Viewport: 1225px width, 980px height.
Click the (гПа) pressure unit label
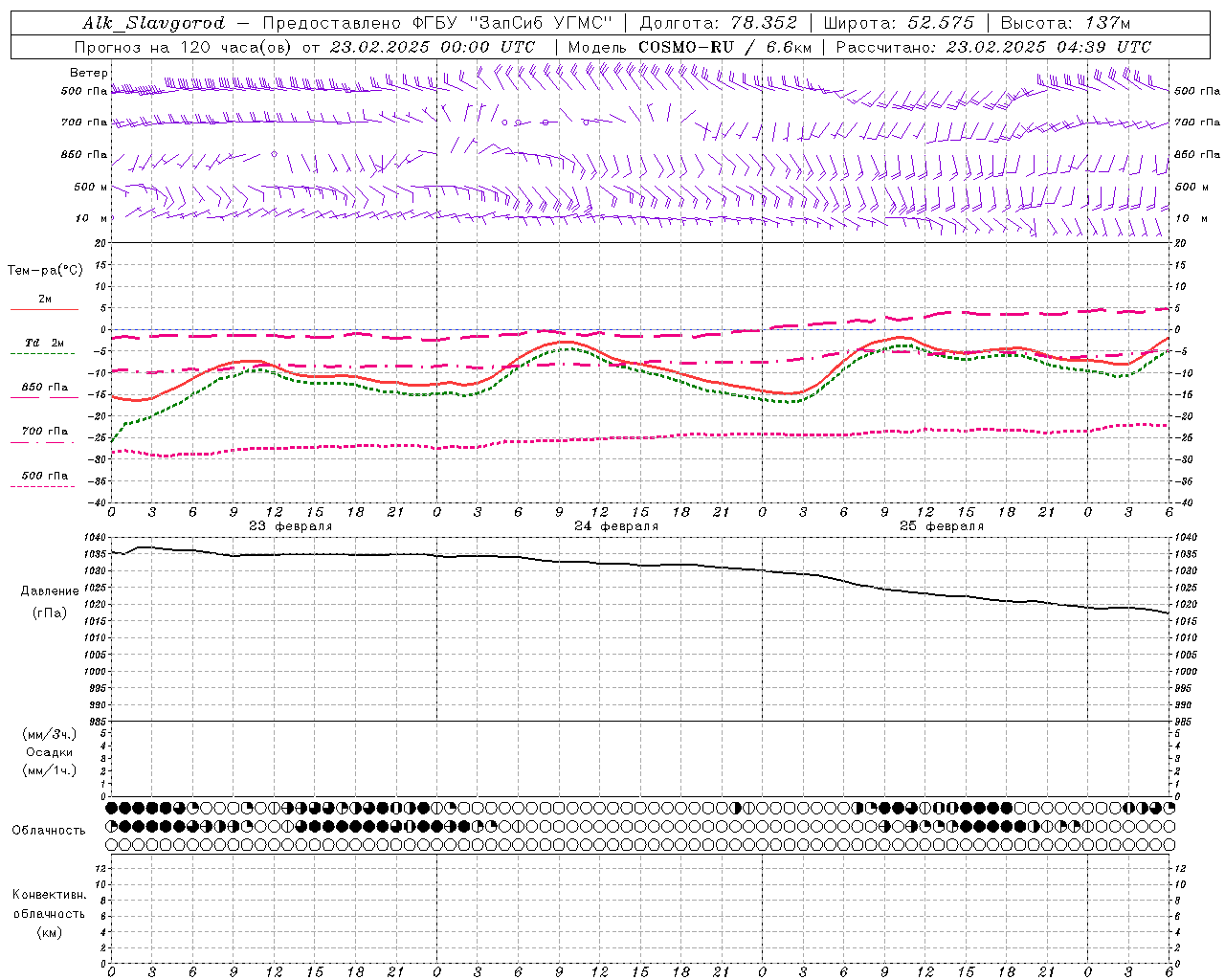[x=50, y=612]
